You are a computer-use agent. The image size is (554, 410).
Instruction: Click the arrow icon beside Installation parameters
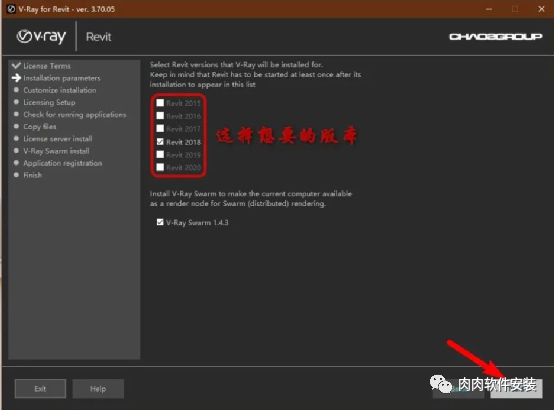[16, 78]
